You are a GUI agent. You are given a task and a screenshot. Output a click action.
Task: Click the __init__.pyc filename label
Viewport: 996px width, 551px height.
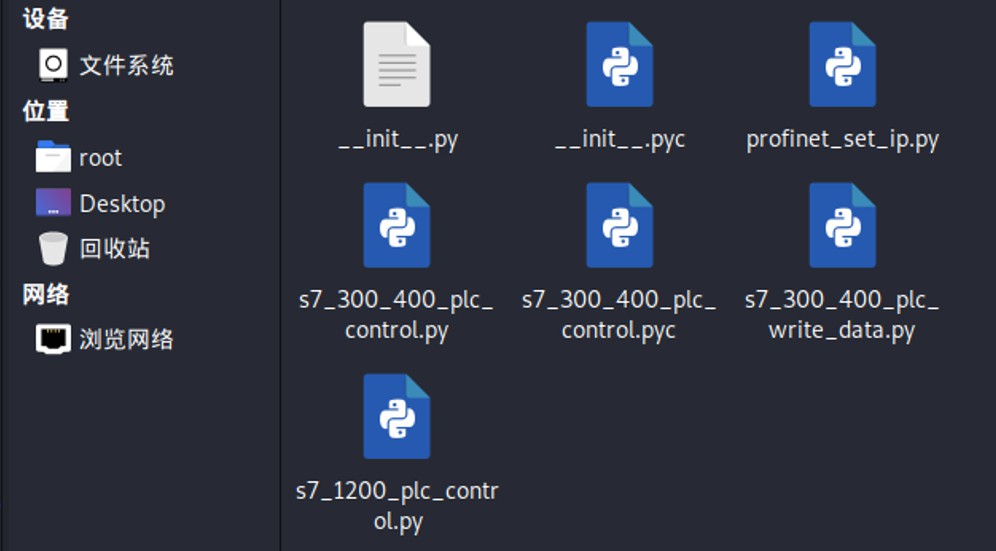620,140
